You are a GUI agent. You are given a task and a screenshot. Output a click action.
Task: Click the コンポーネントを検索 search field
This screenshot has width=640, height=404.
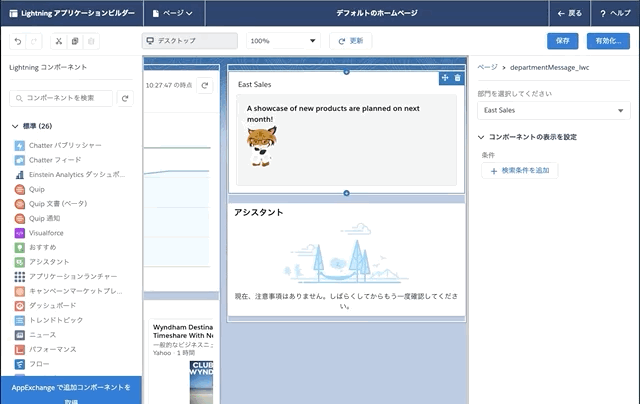pos(61,98)
